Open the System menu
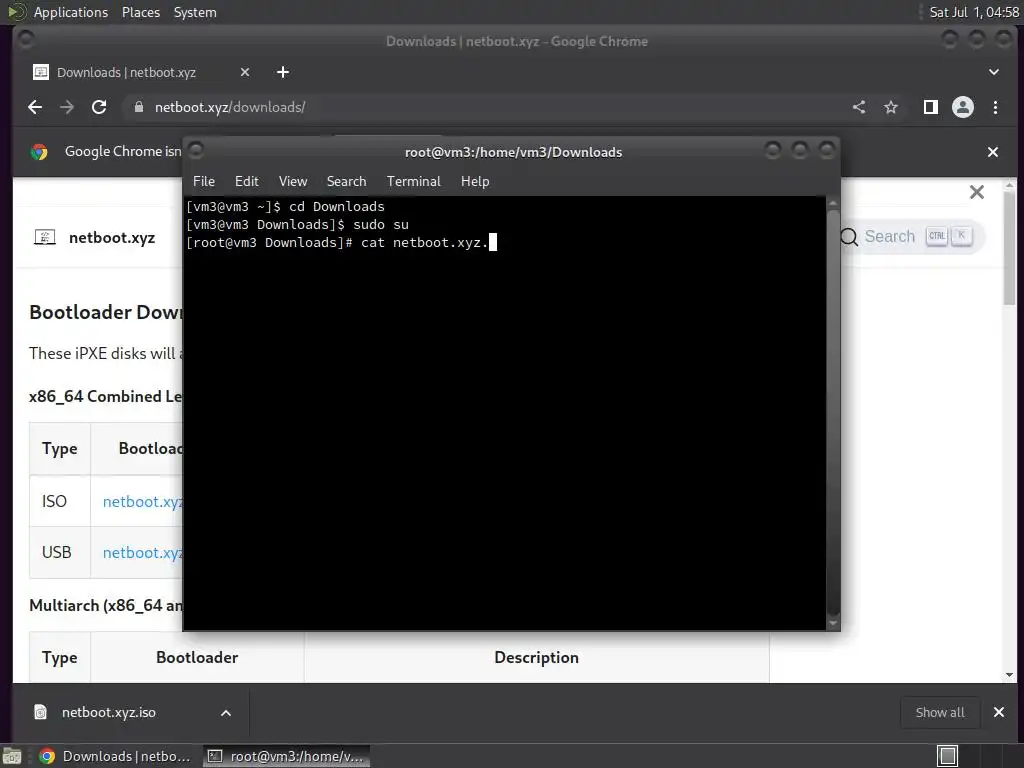This screenshot has width=1024, height=768. [195, 12]
